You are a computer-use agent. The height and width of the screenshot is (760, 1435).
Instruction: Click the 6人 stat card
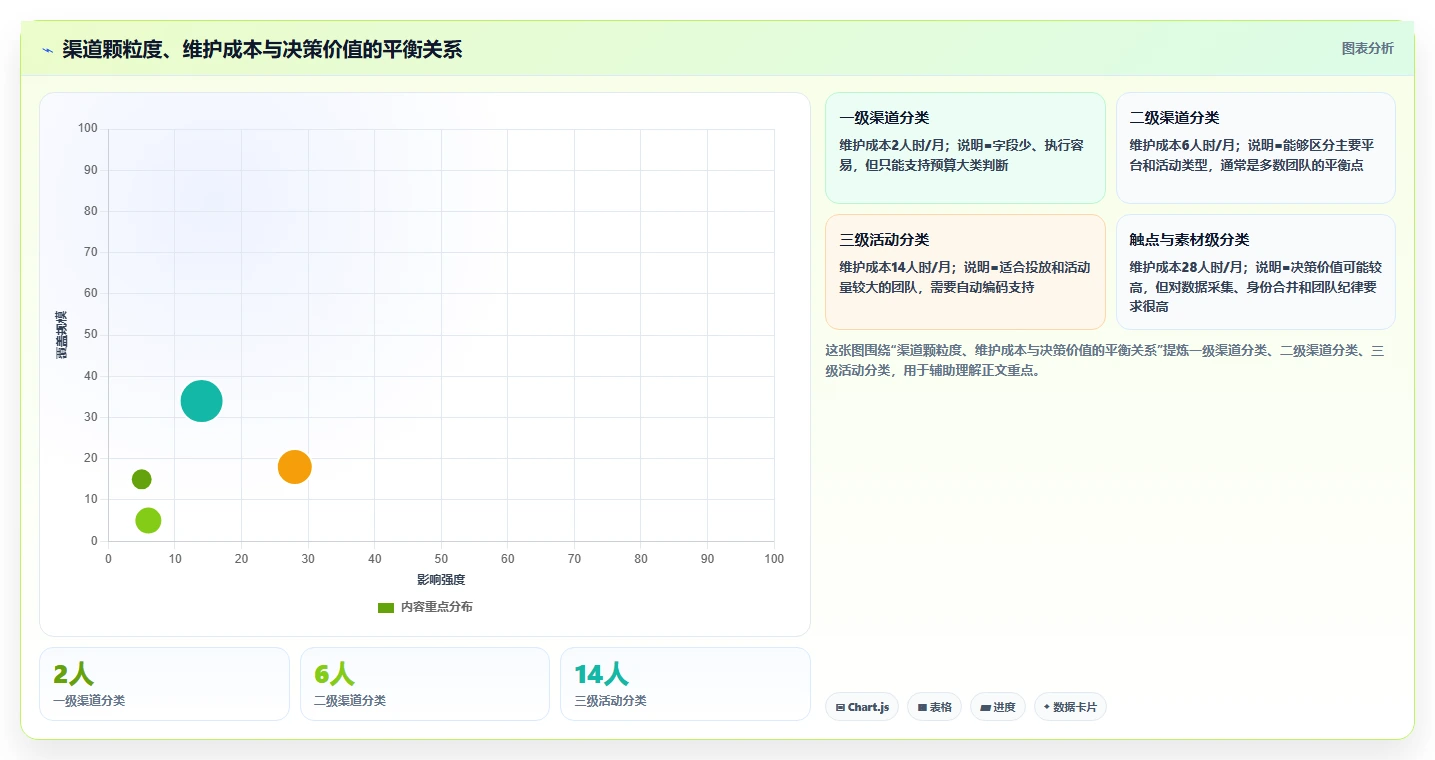425,684
